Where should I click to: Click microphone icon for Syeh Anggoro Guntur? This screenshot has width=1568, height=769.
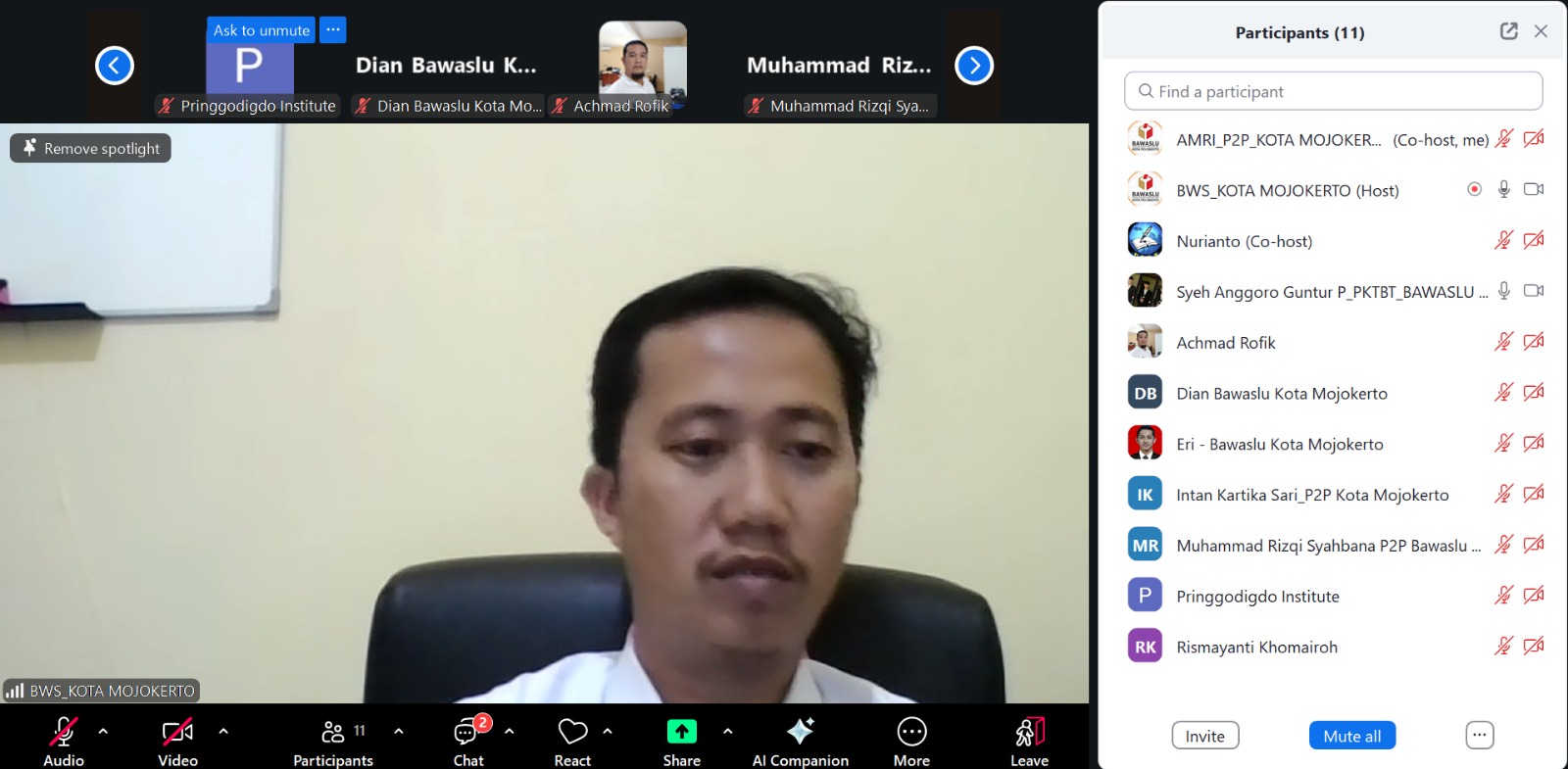(x=1504, y=291)
